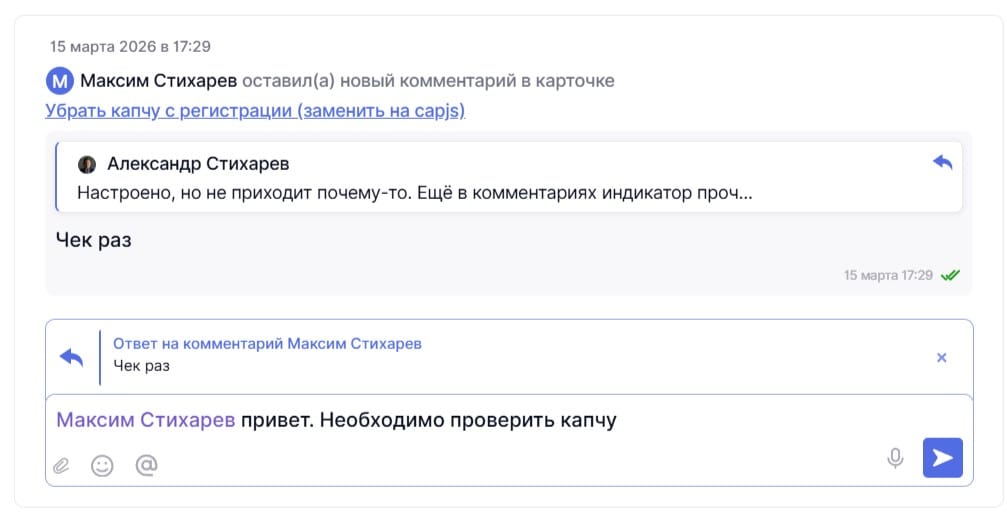The width and height of the screenshot is (1007, 515).
Task: Click the round "M" avatar of Максим Стихарев
Action: coord(60,81)
